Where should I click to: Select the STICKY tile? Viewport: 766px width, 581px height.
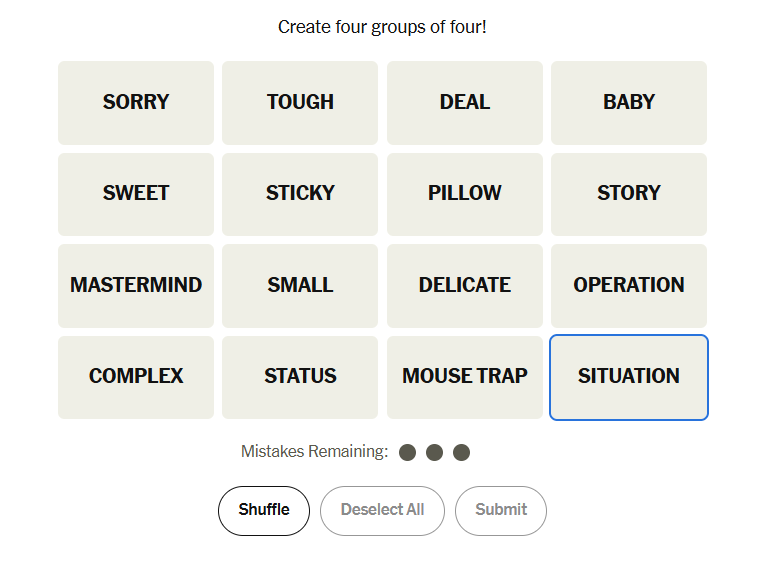click(300, 193)
